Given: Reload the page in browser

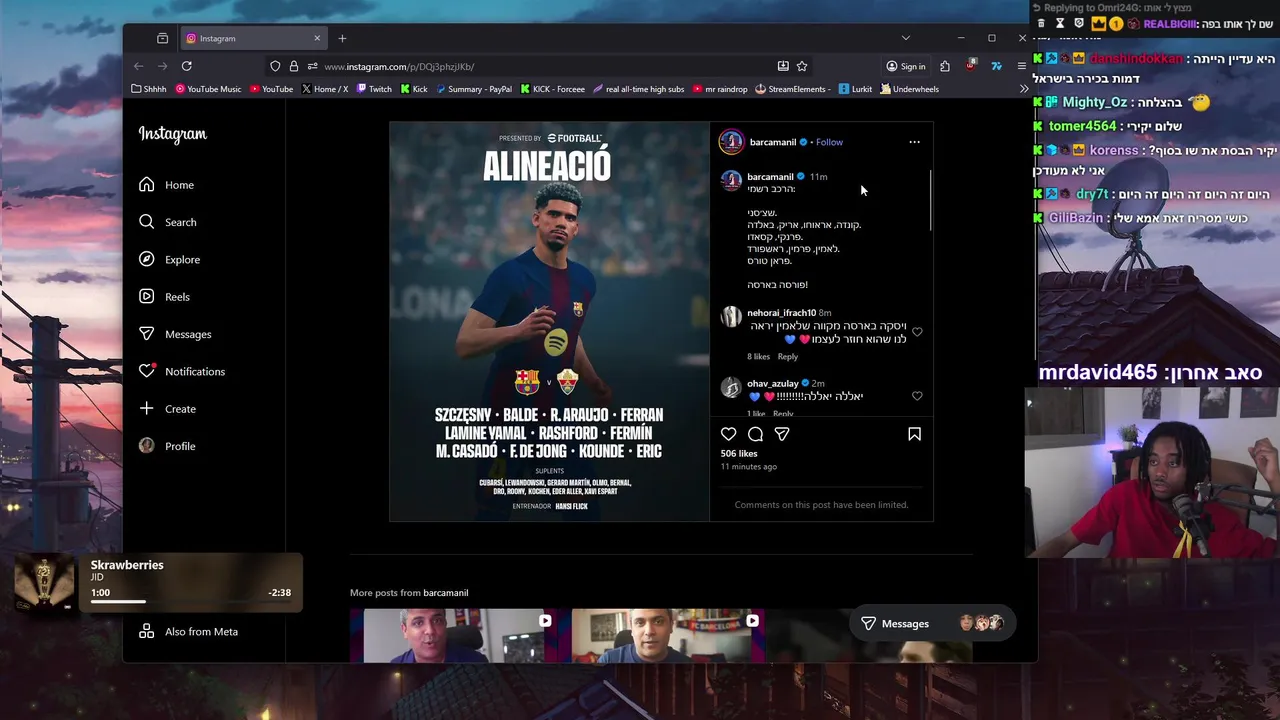Looking at the screenshot, I should tap(186, 66).
